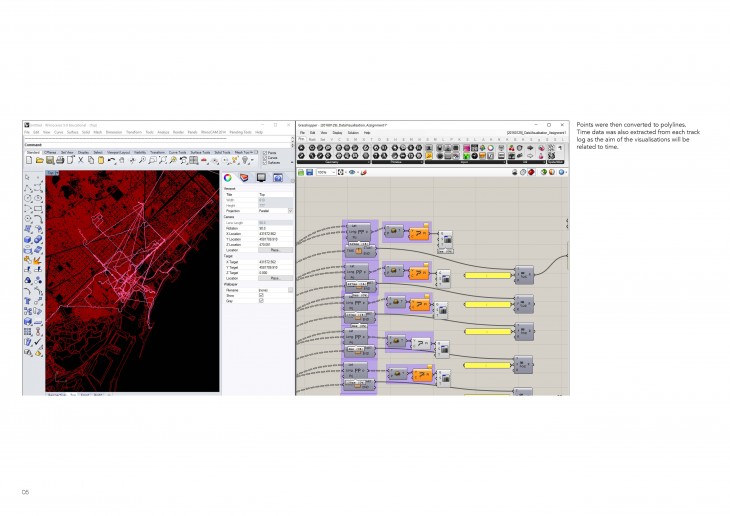Toggle Grasshopper preview eye icon
Viewport: 730px width, 516px height.
tap(353, 172)
